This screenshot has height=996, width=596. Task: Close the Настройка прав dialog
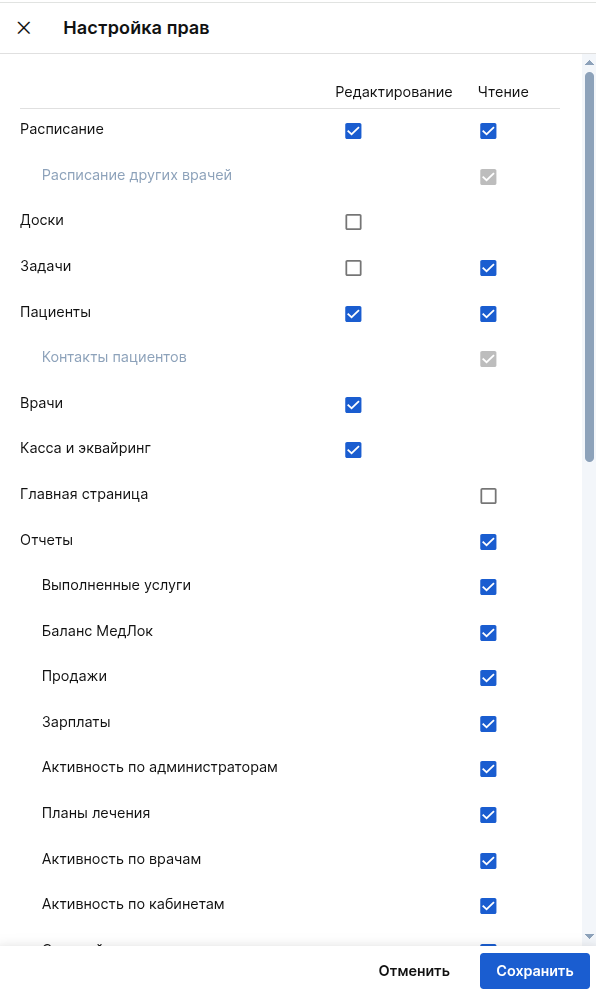point(24,28)
